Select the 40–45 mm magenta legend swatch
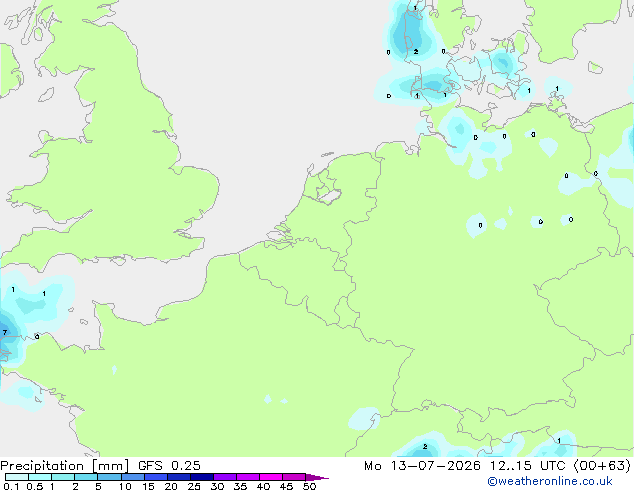The image size is (634, 490). click(271, 477)
